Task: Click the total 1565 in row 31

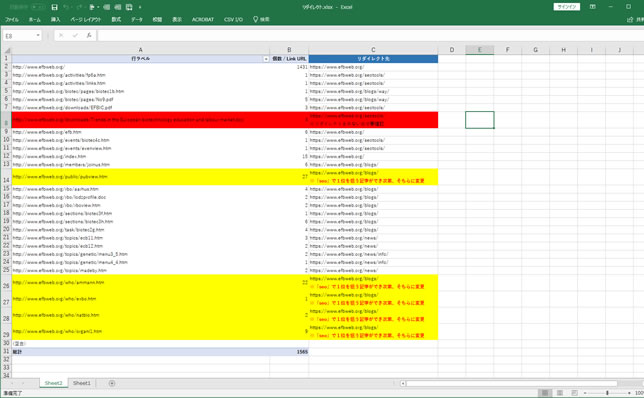Action: 302,352
